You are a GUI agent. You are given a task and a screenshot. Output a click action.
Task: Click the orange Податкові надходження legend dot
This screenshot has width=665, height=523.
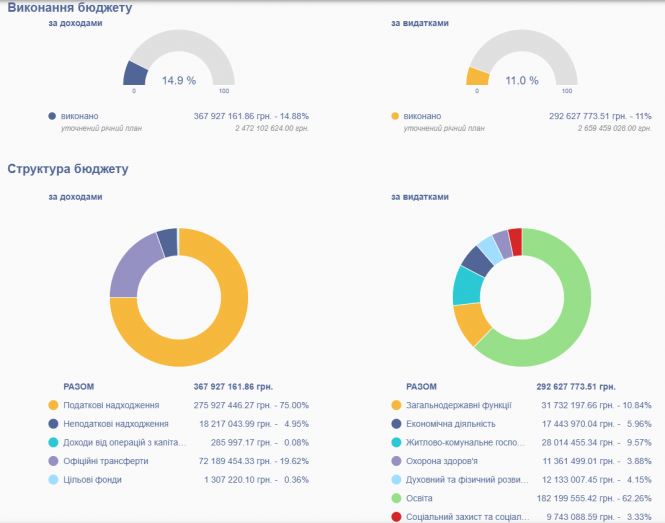click(x=53, y=405)
